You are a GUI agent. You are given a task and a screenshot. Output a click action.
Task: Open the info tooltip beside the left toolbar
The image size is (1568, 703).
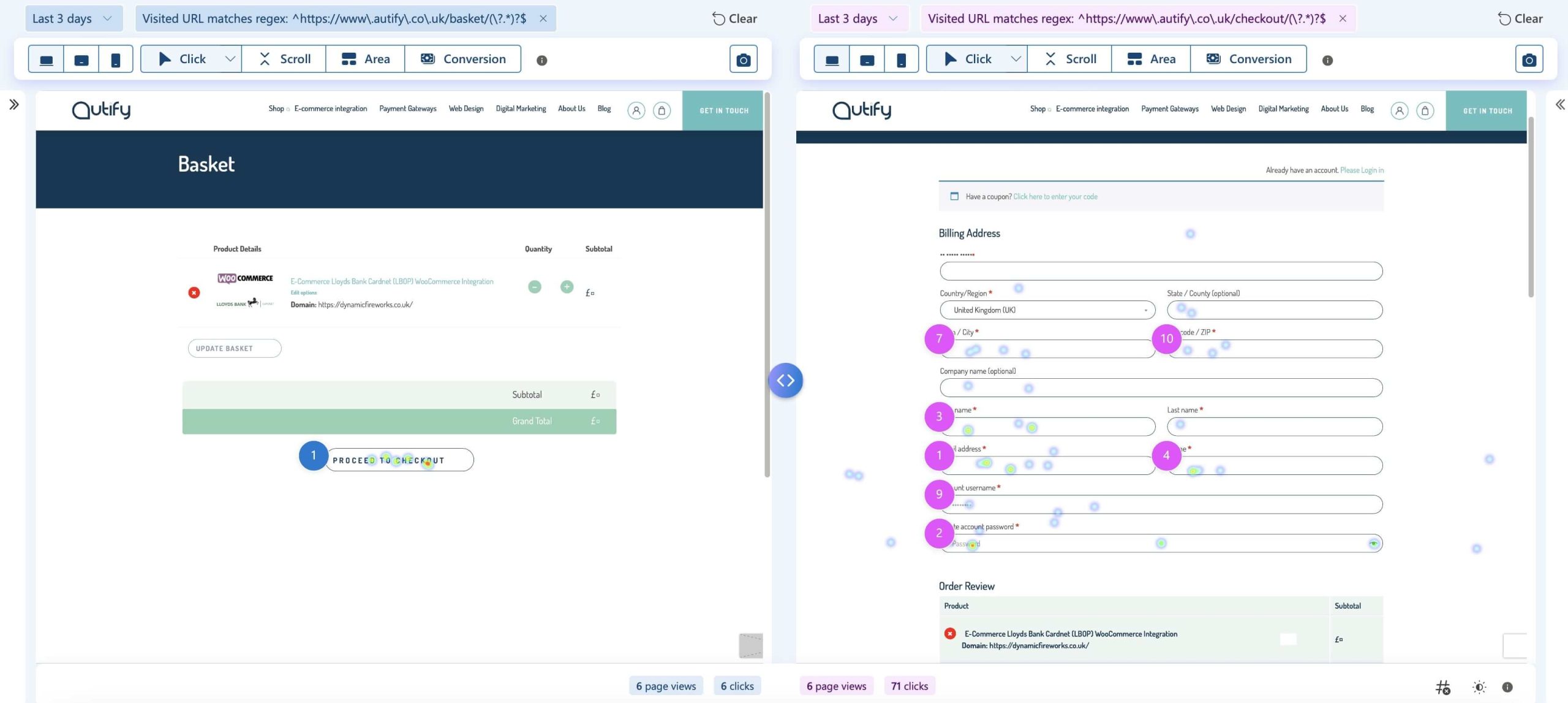(x=541, y=59)
